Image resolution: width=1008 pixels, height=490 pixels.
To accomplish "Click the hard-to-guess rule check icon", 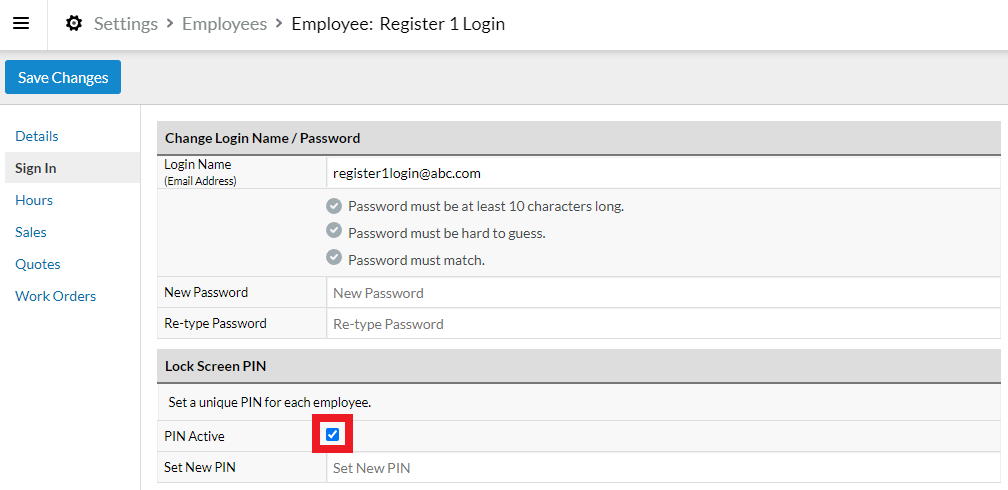I will click(x=334, y=230).
